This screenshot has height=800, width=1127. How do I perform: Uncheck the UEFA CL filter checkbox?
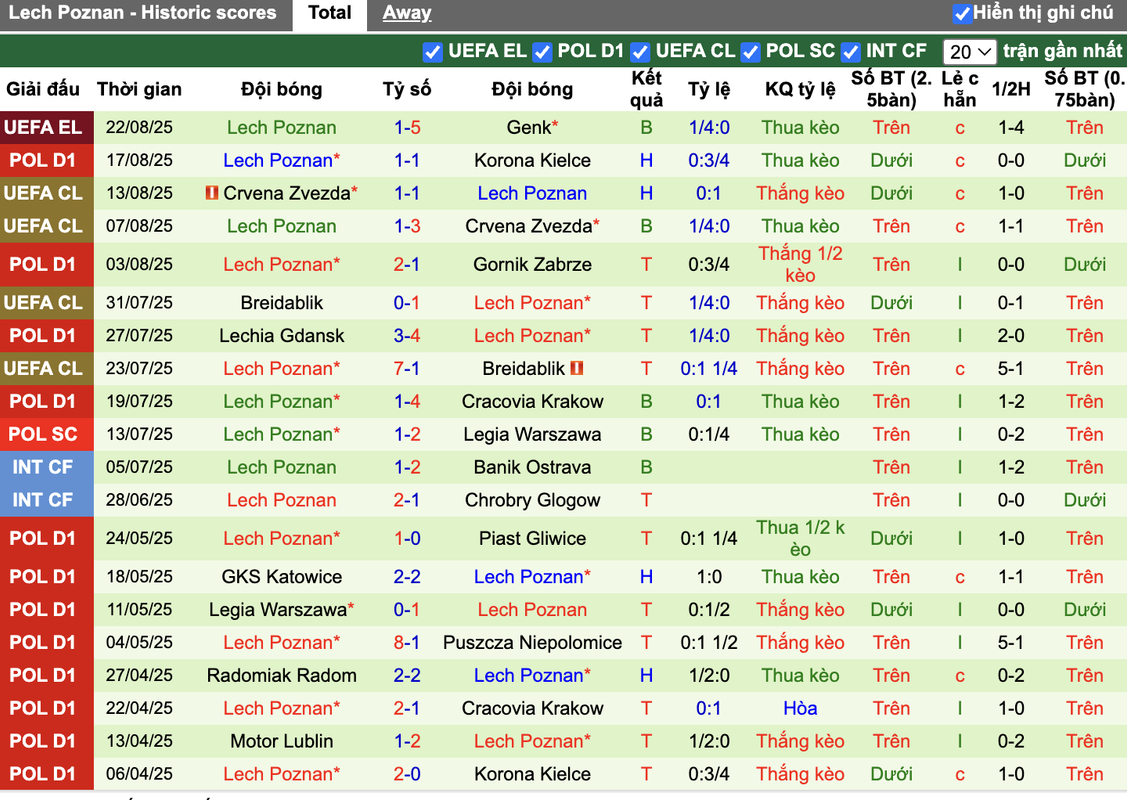tap(640, 52)
